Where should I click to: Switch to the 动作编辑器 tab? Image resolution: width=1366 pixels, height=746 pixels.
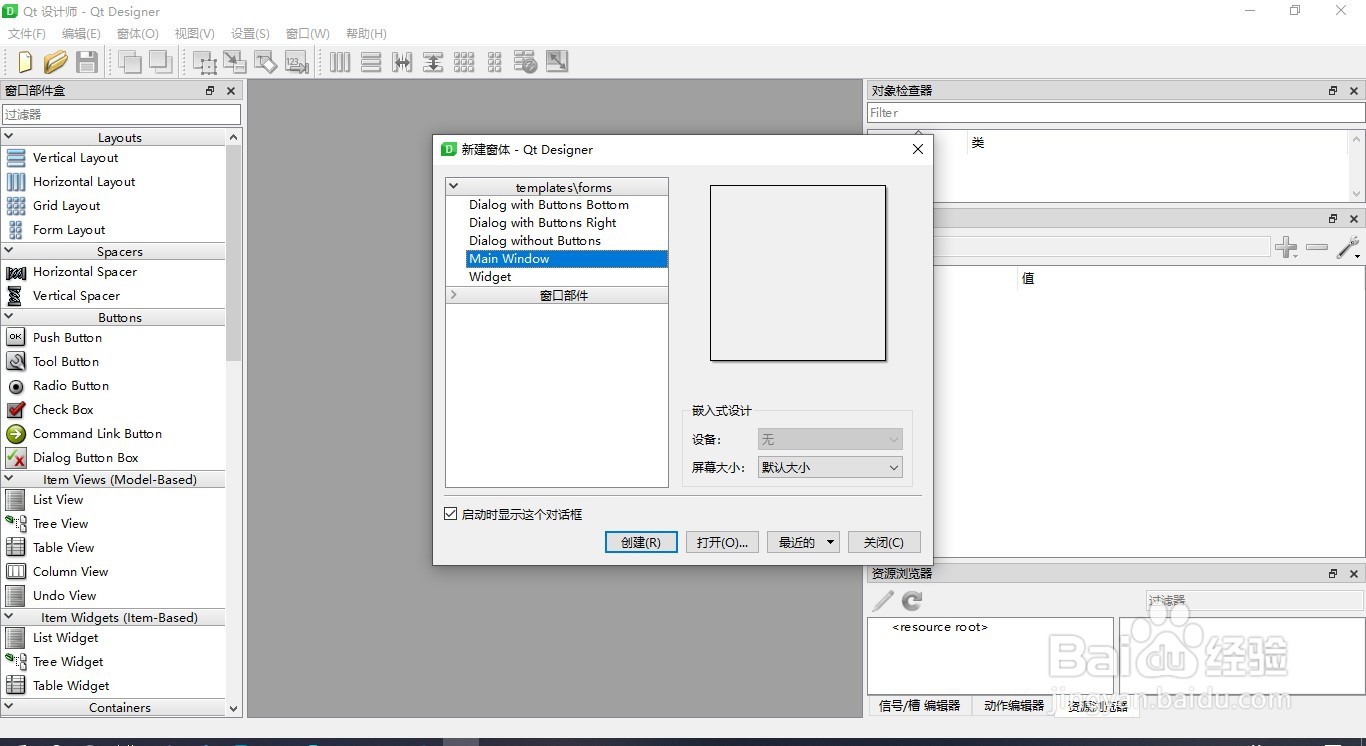coord(1014,705)
